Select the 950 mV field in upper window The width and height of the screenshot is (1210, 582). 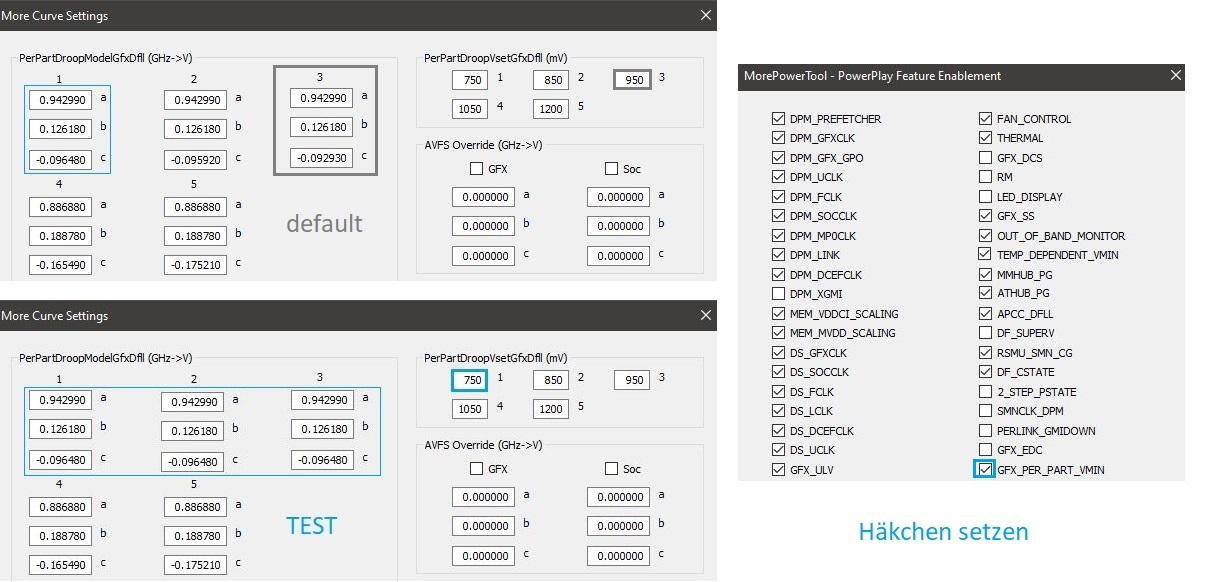point(632,79)
